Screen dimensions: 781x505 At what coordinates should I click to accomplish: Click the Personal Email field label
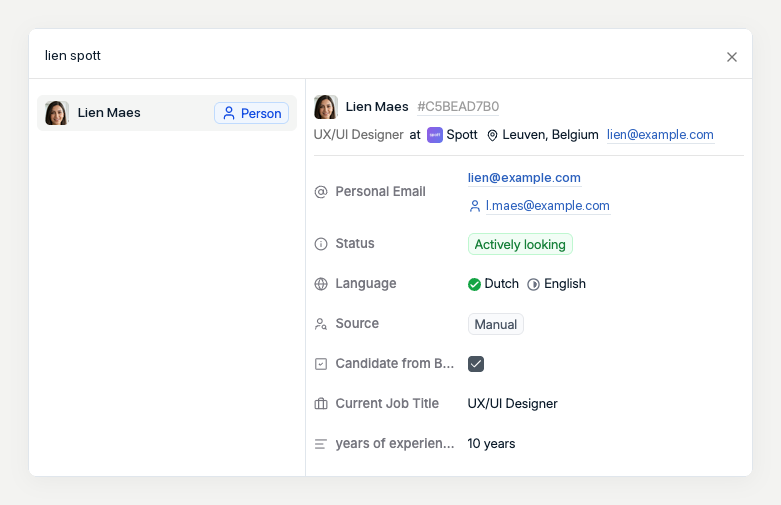[x=380, y=192]
